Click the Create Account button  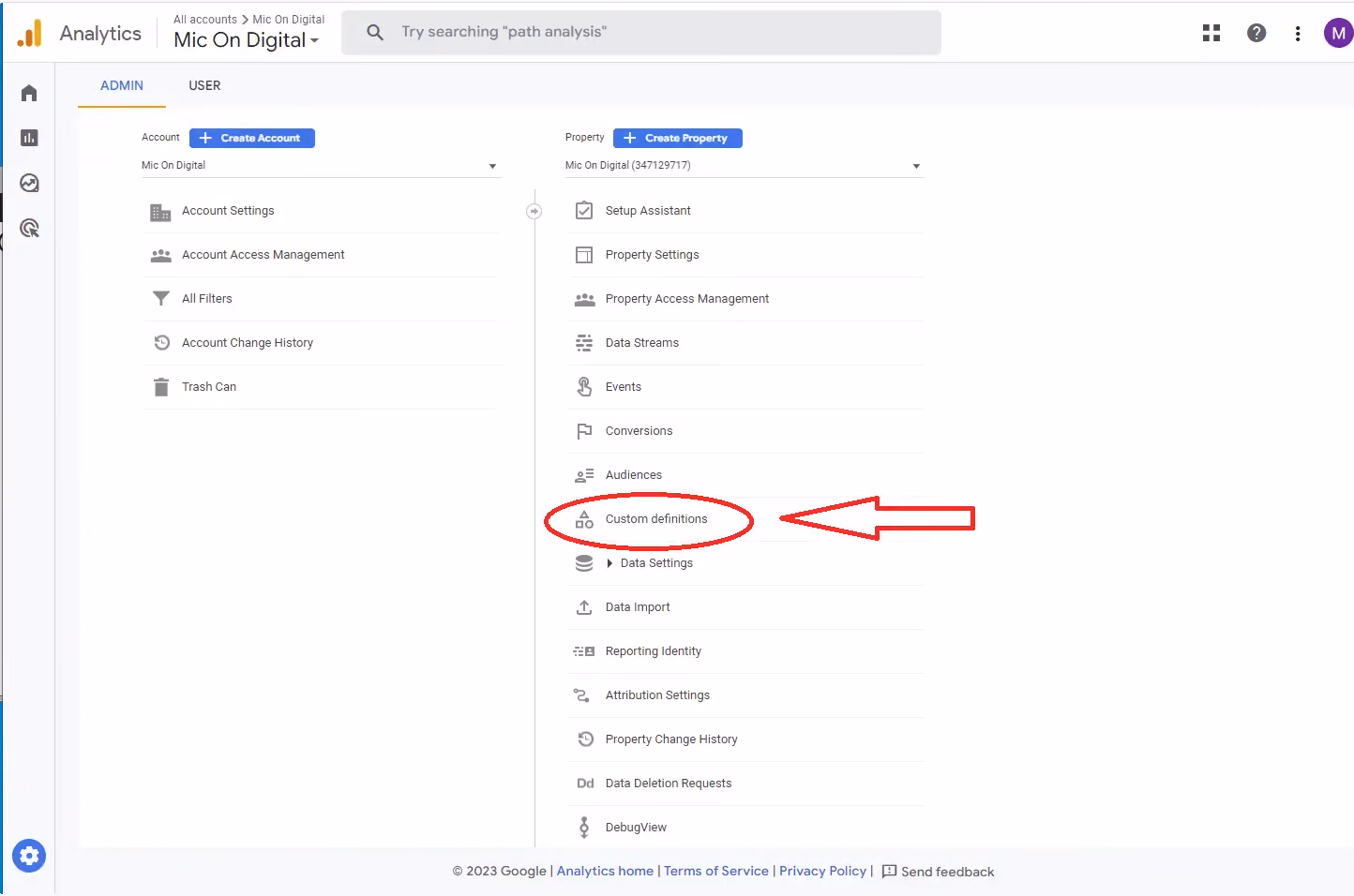[252, 138]
